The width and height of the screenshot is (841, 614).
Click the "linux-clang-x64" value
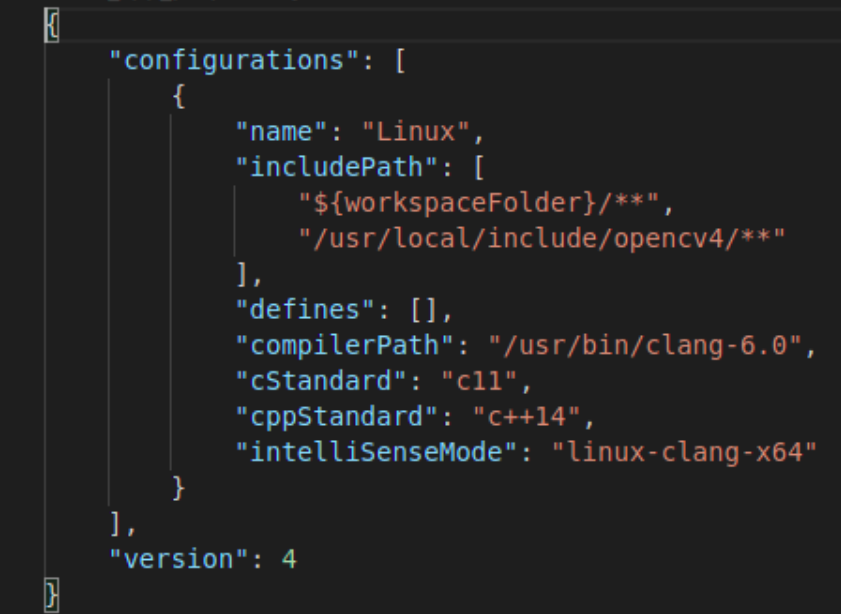point(684,452)
